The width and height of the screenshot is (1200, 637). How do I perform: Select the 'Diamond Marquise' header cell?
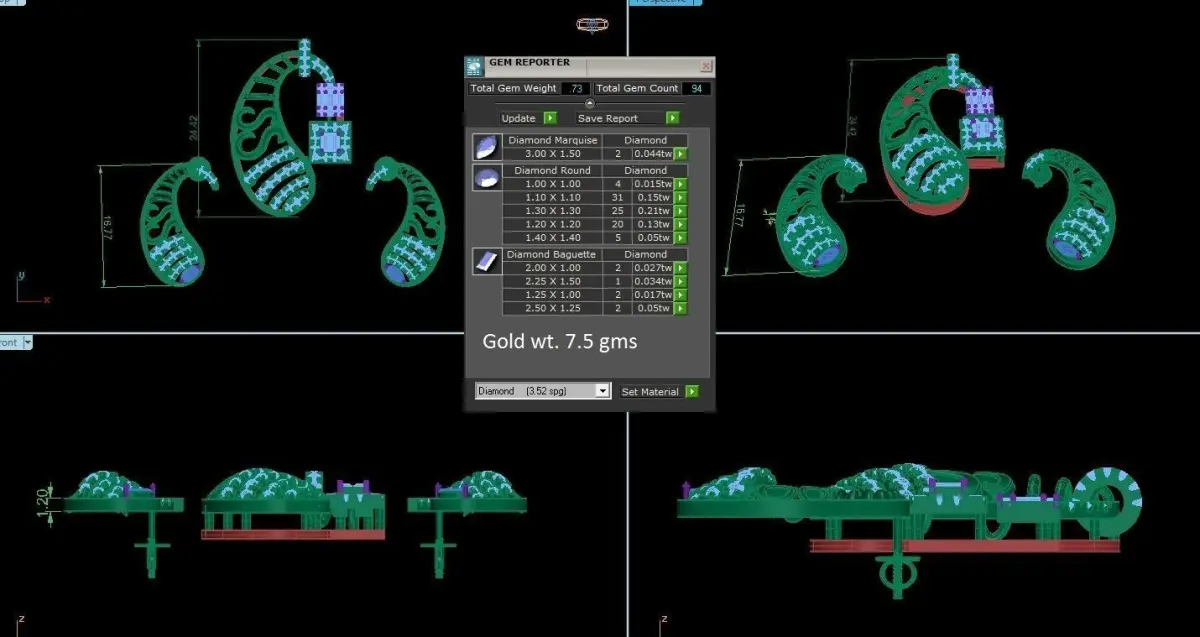coord(552,141)
